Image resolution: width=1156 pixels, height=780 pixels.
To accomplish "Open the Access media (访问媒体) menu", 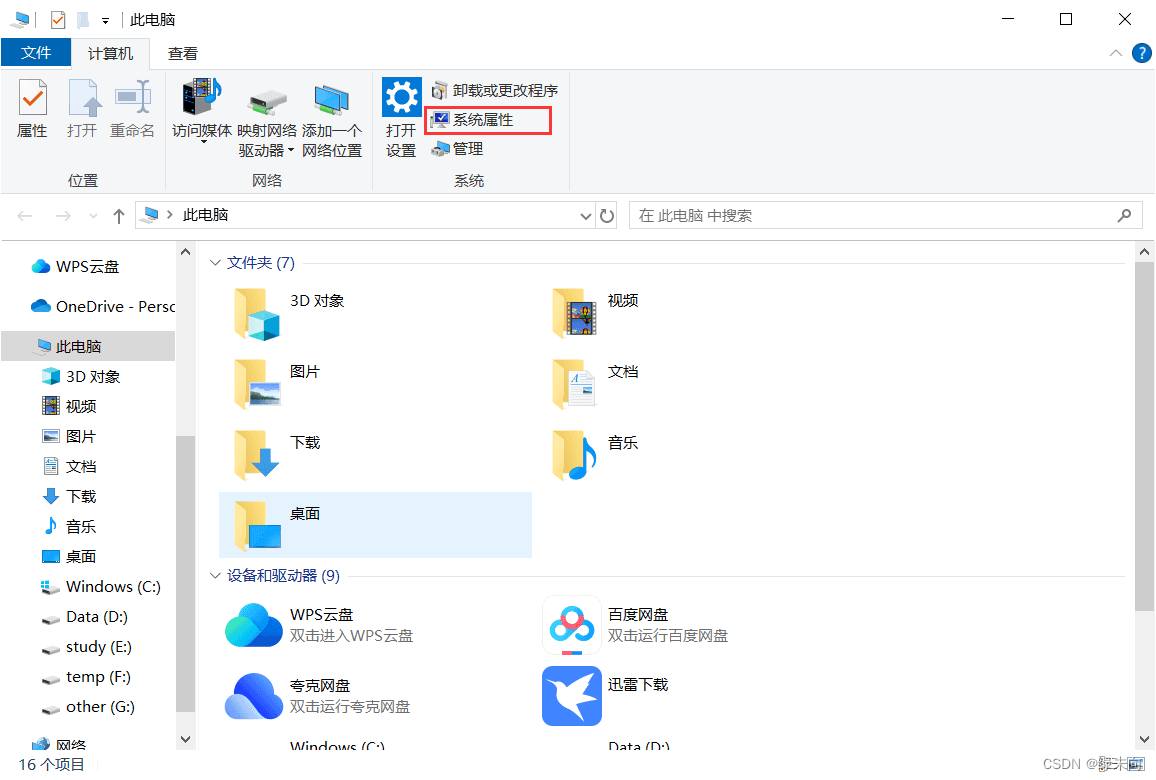I will (202, 109).
